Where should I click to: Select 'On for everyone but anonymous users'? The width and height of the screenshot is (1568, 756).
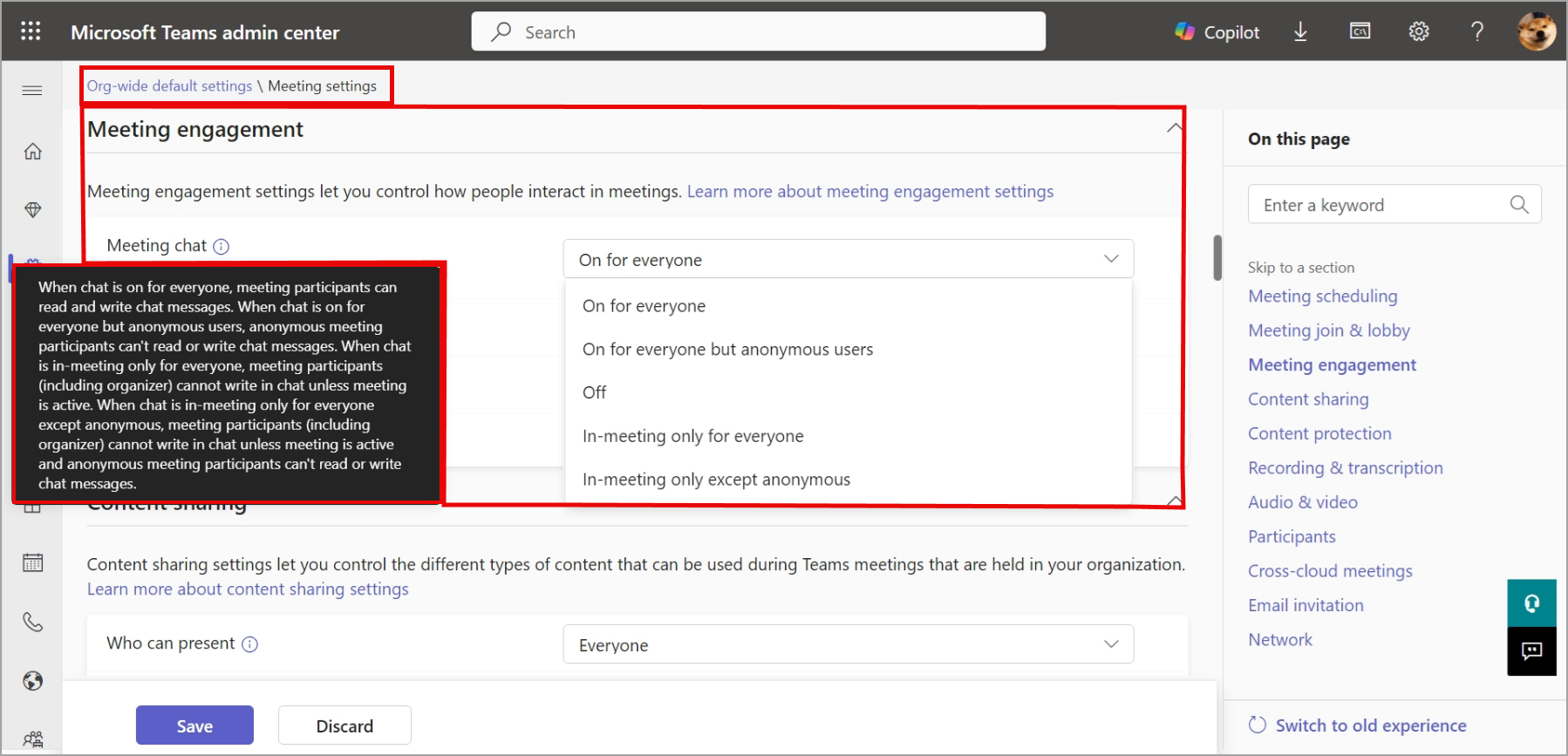727,350
